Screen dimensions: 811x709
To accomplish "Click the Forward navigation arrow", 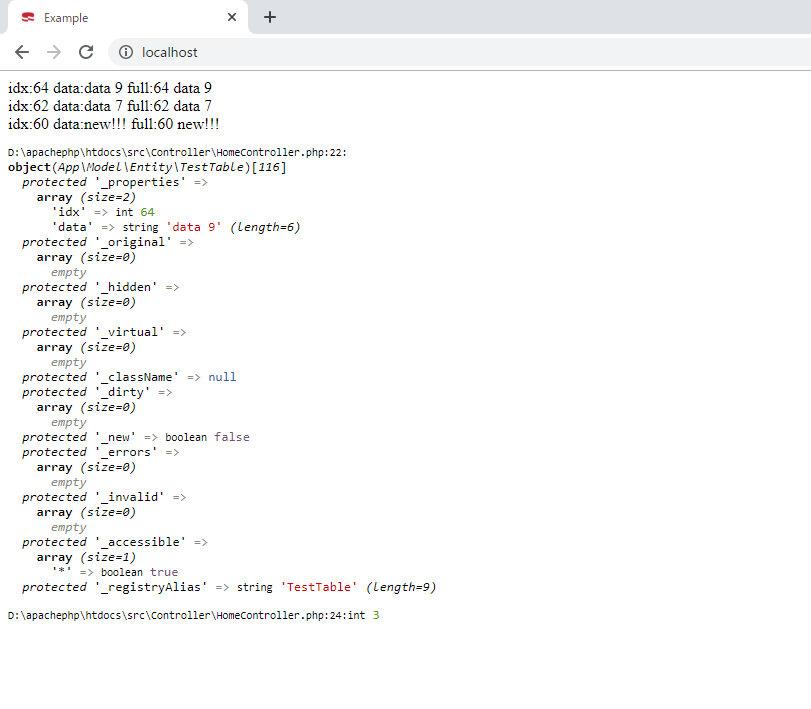I will pyautogui.click(x=54, y=52).
